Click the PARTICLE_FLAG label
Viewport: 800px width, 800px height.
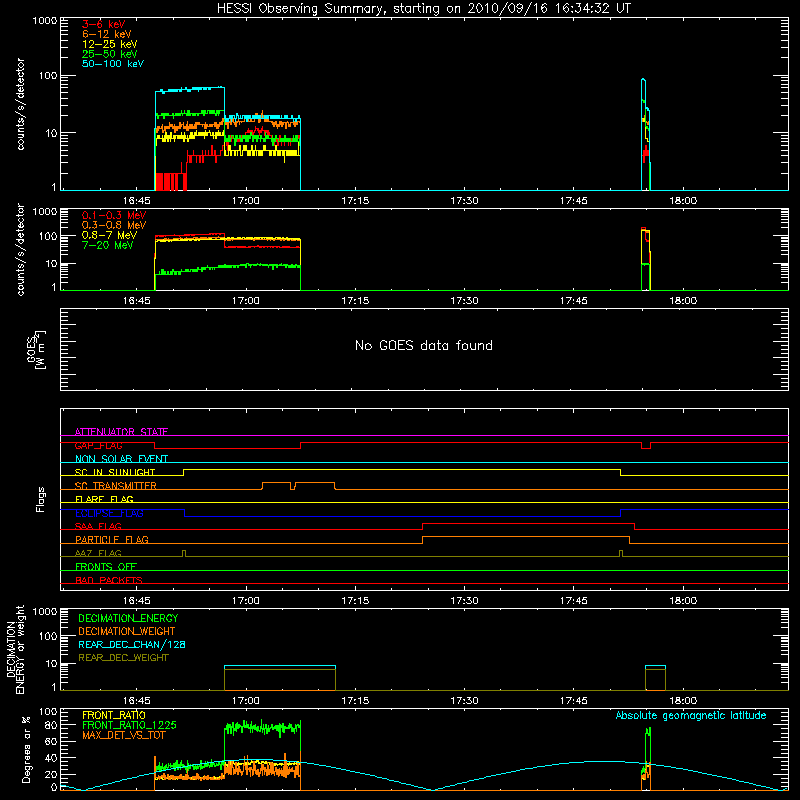(x=112, y=539)
